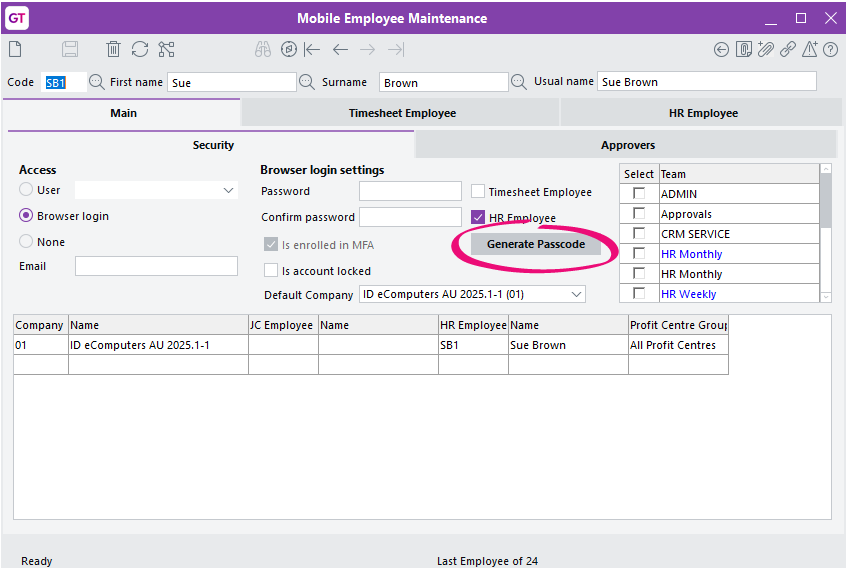Go to first record arrow icon

pos(312,50)
